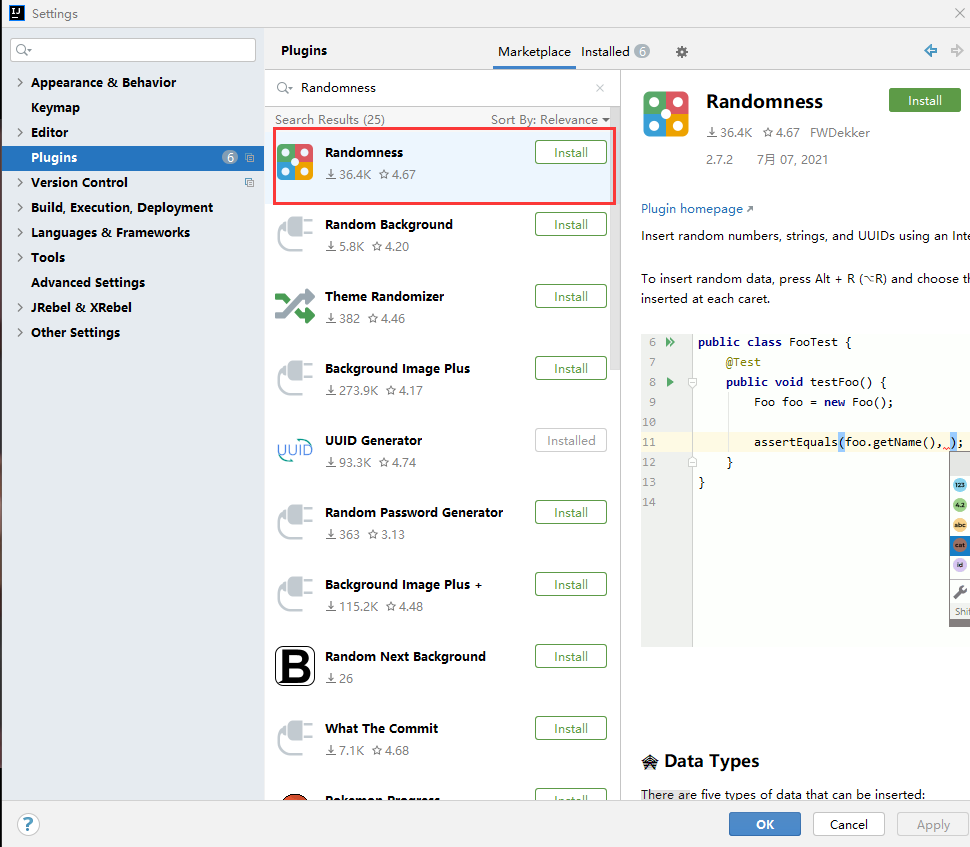
Task: Focus the plugin search field containing Randomness
Action: click(x=440, y=88)
